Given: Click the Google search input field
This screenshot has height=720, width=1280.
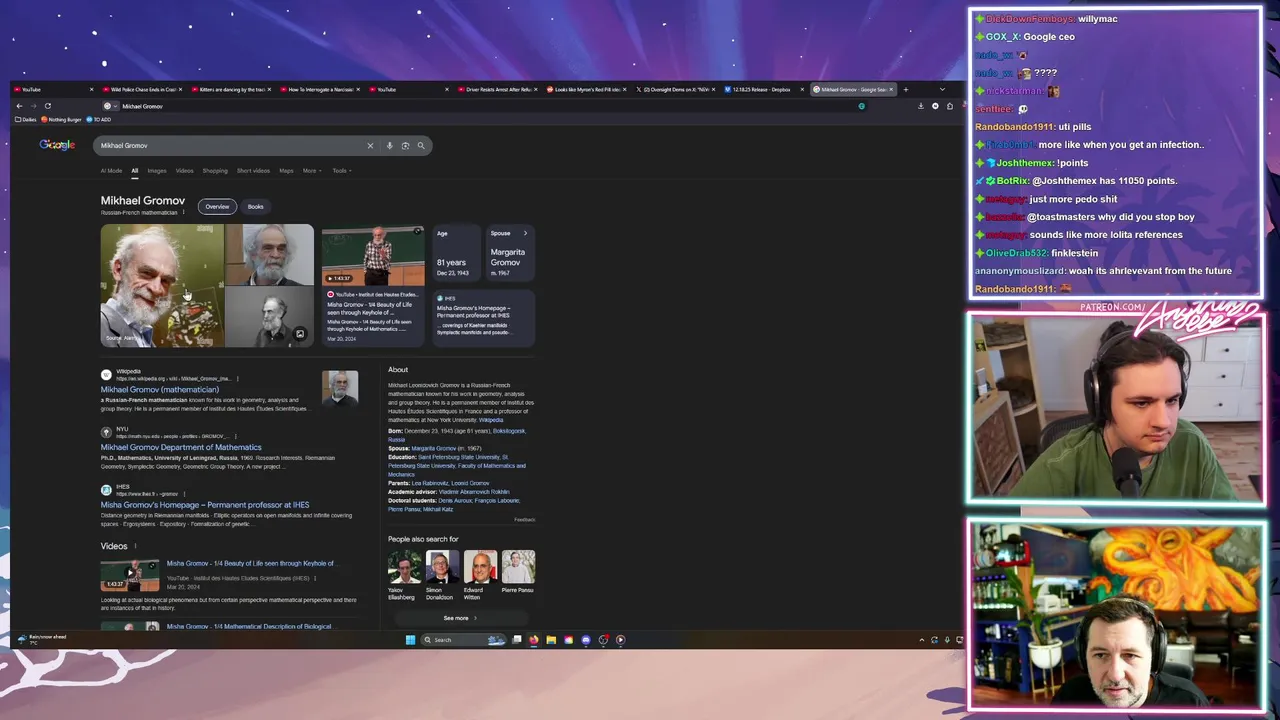Looking at the screenshot, I should coord(230,146).
